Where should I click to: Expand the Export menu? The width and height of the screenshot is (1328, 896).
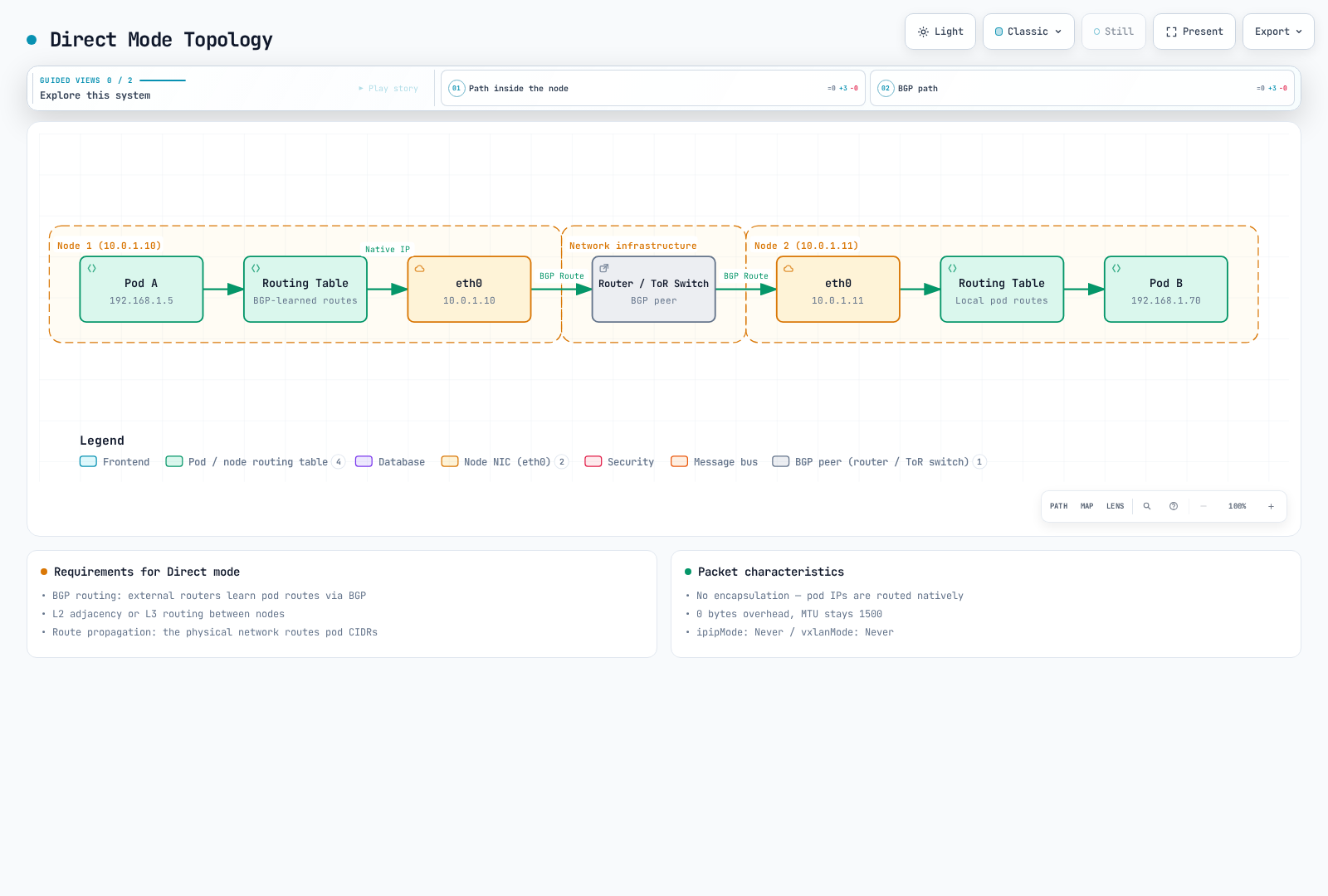[1278, 32]
